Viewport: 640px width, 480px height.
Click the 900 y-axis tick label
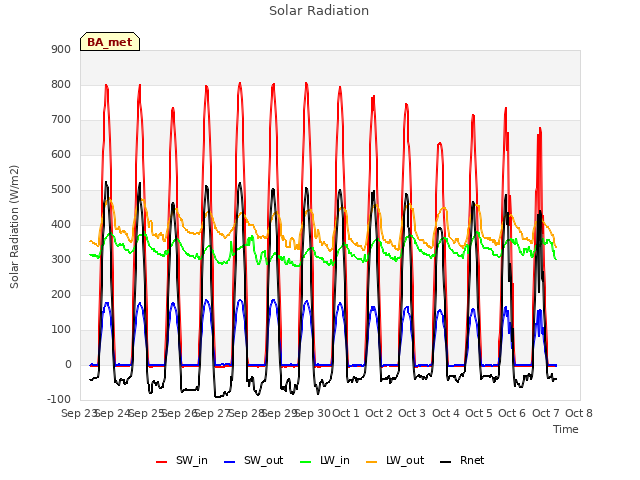pyautogui.click(x=61, y=49)
